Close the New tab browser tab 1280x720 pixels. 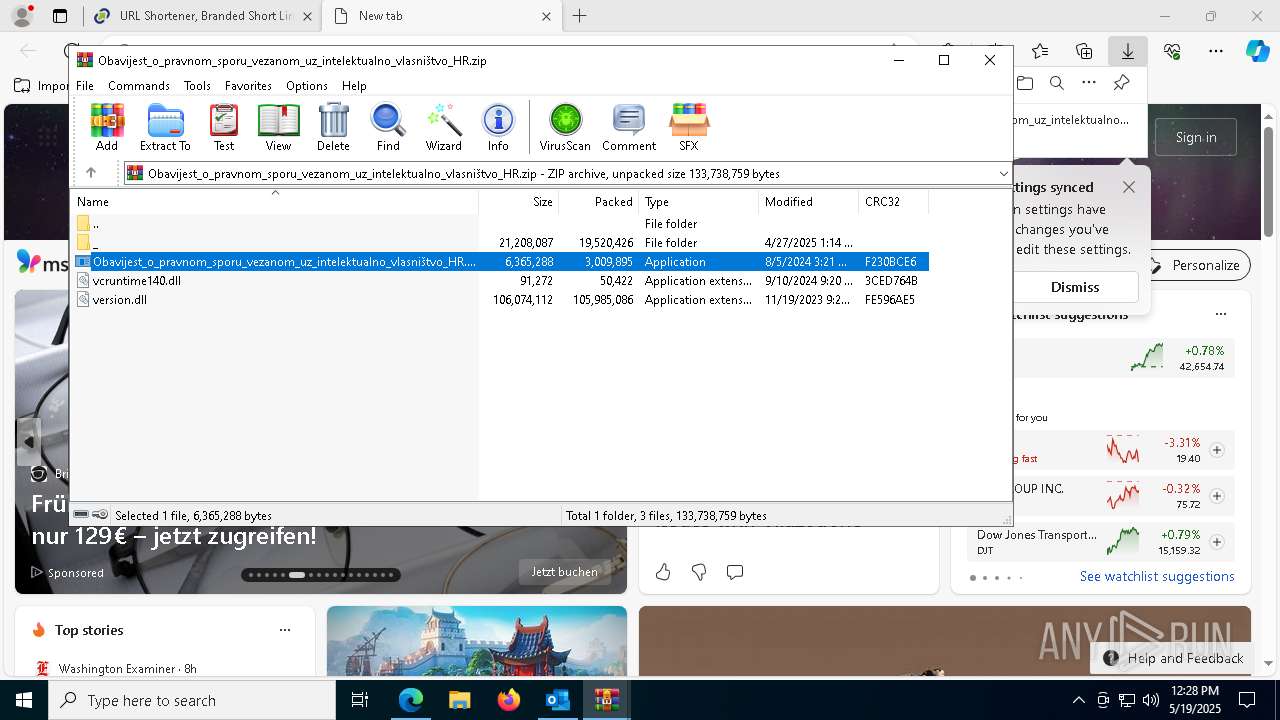pos(546,16)
